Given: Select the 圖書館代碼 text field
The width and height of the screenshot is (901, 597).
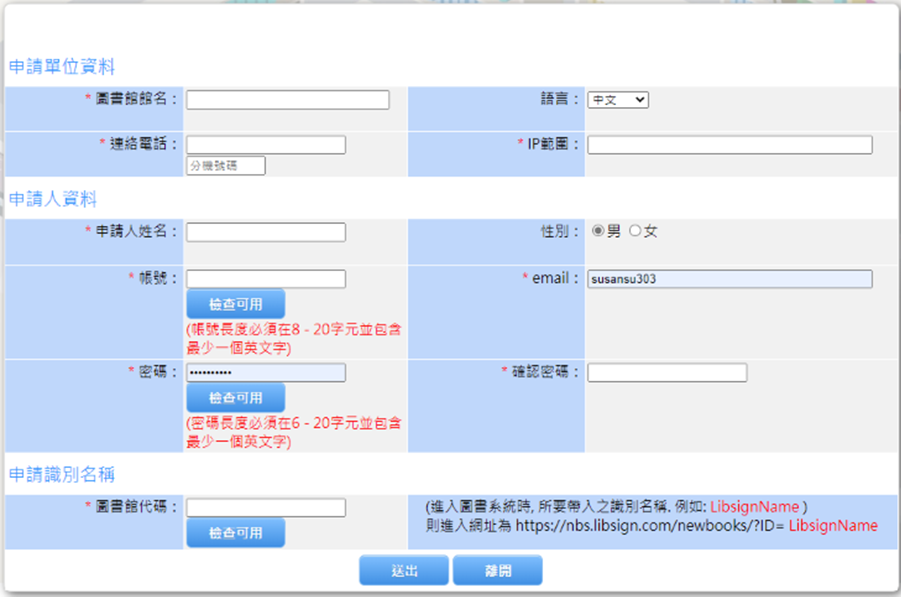Looking at the screenshot, I should tap(265, 508).
